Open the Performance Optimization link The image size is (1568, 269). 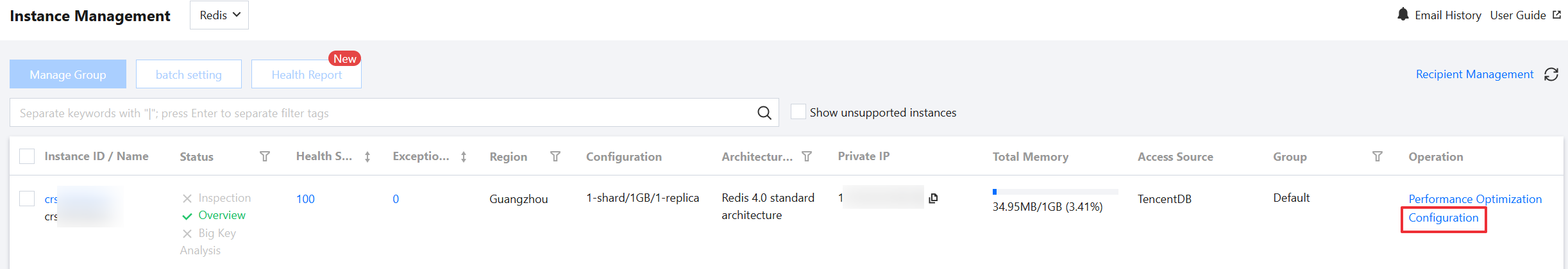tap(1474, 199)
